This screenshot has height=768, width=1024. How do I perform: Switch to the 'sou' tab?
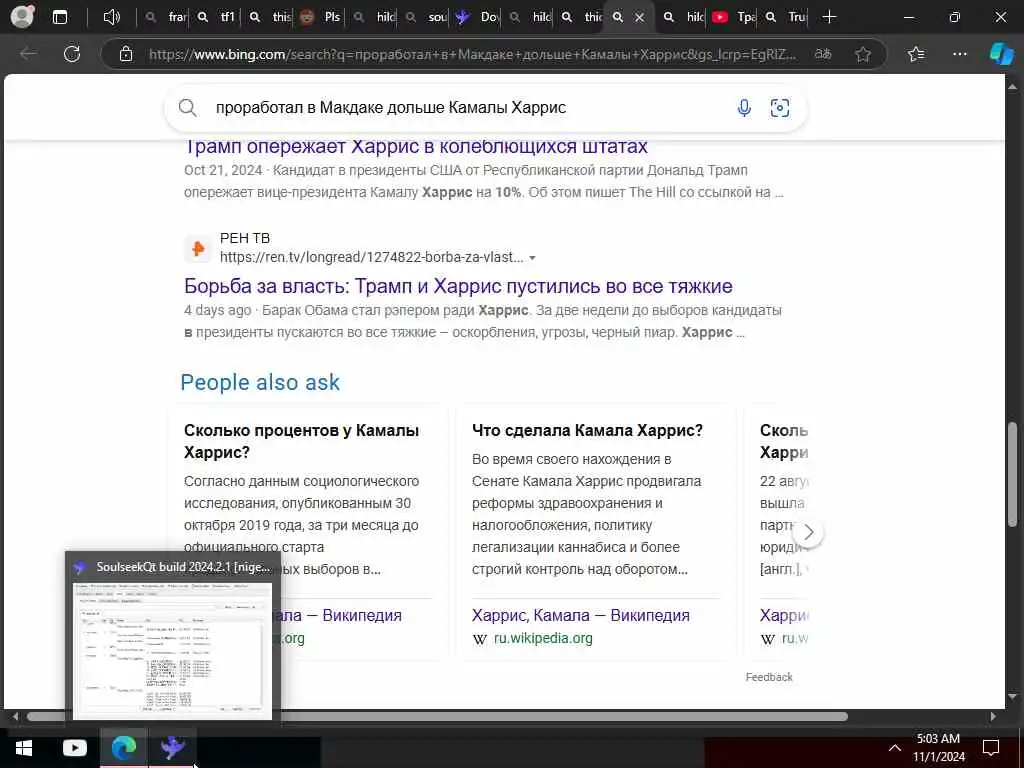pos(428,17)
